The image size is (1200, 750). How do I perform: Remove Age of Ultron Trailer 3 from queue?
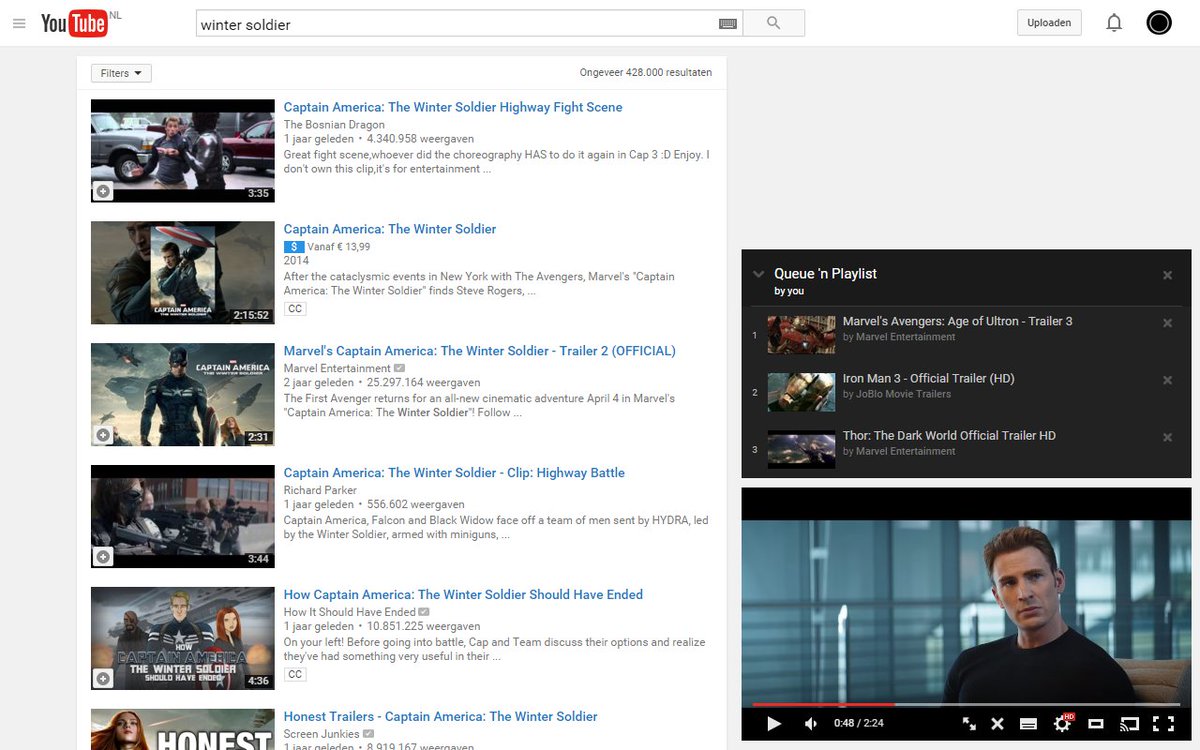click(x=1167, y=323)
